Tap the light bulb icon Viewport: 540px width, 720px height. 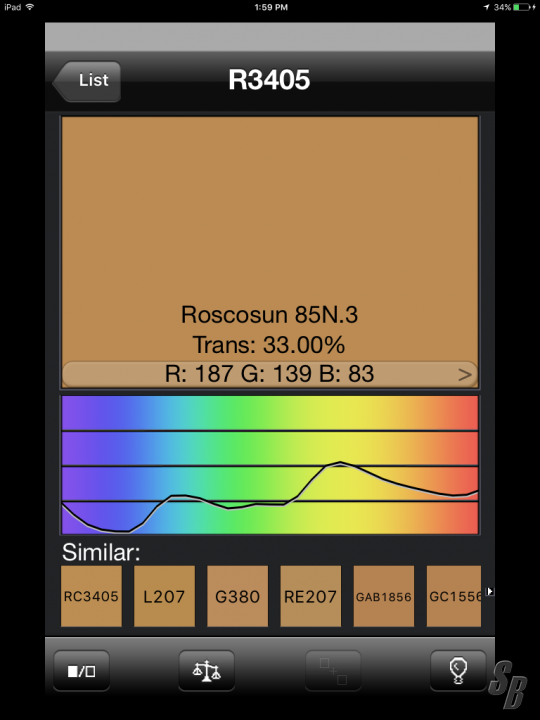coord(458,671)
